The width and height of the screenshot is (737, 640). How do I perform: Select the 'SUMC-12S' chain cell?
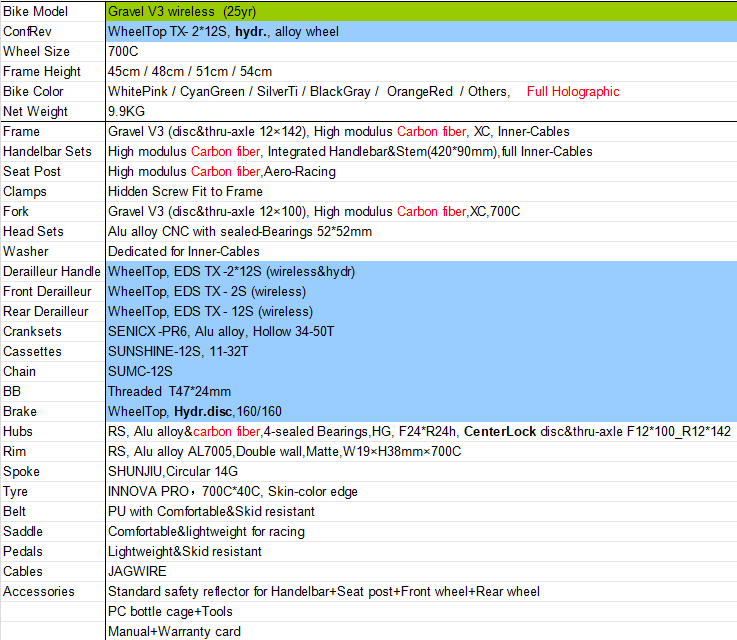tap(421, 371)
